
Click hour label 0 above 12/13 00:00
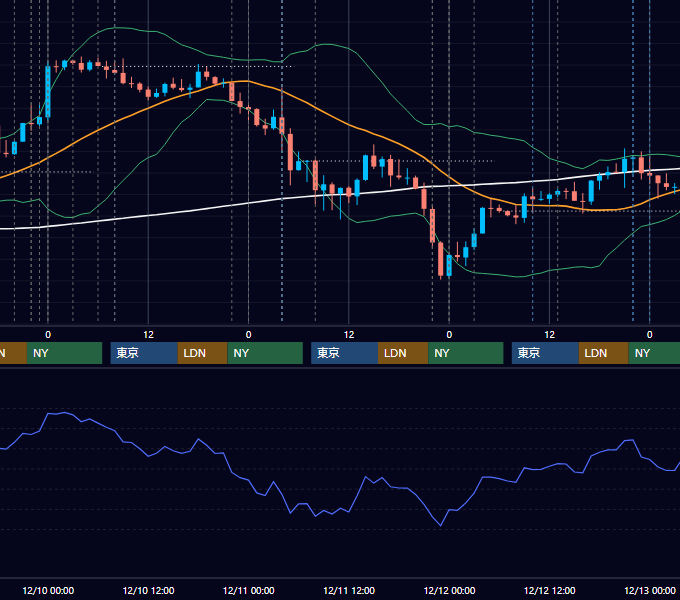pyautogui.click(x=650, y=335)
